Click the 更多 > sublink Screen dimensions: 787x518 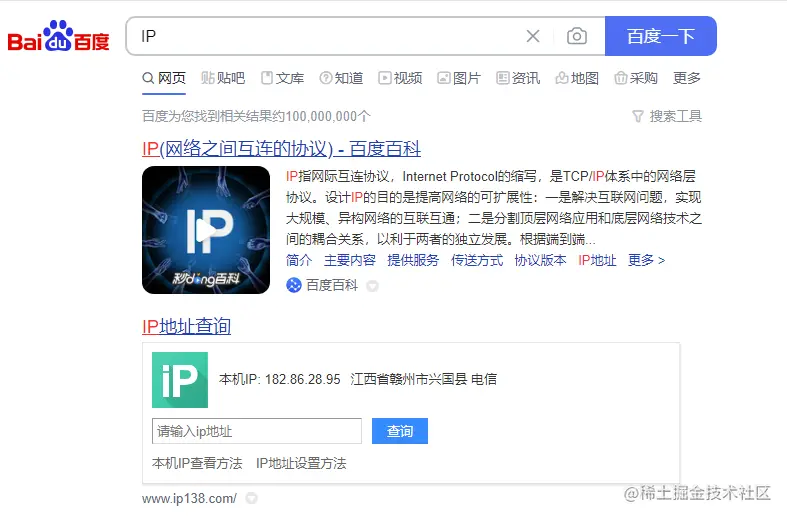coord(646,260)
